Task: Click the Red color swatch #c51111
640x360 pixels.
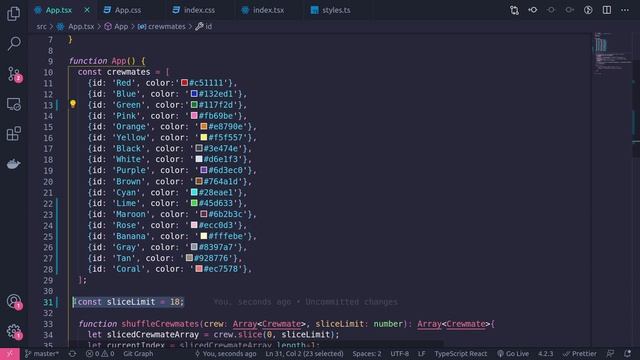Action: tap(184, 83)
